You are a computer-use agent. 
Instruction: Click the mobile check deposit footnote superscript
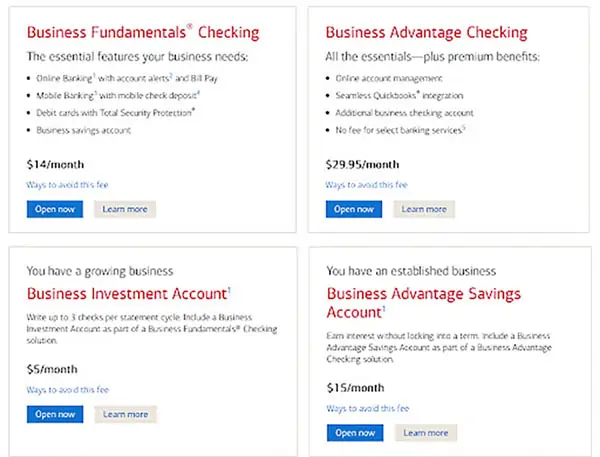(x=199, y=92)
